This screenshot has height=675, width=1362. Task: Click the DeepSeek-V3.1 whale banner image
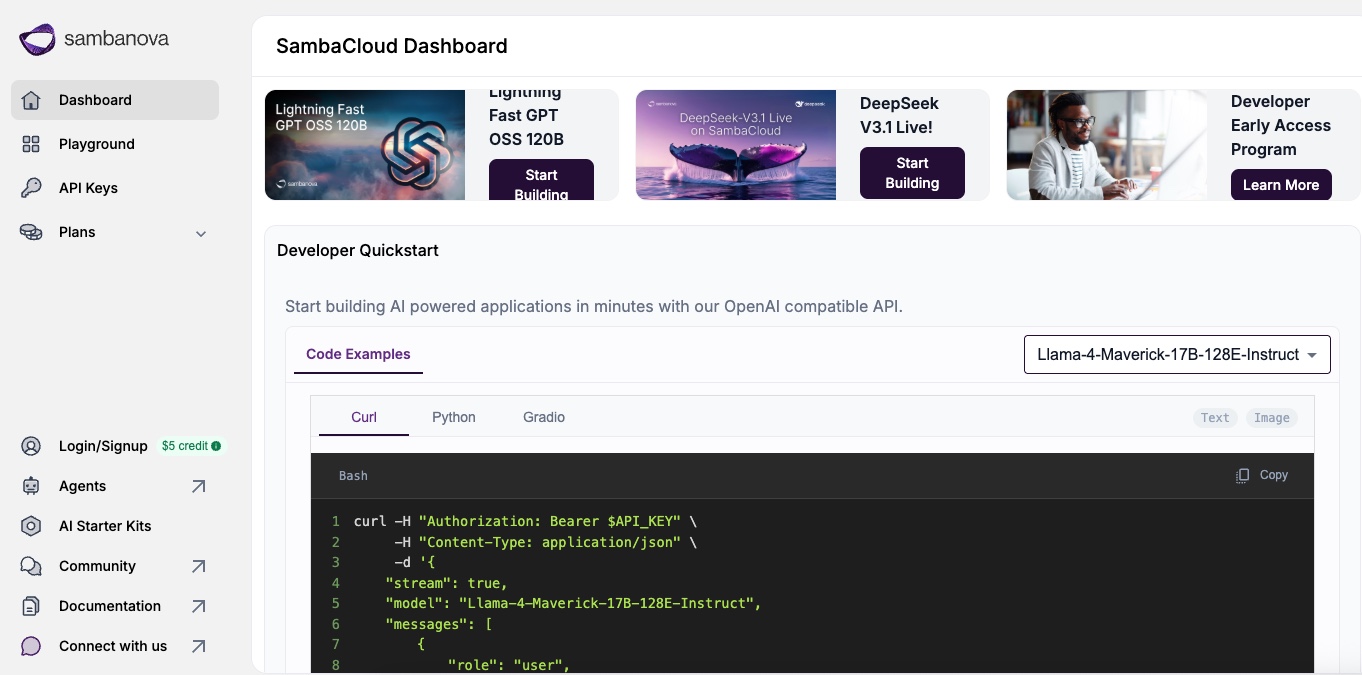pyautogui.click(x=736, y=145)
